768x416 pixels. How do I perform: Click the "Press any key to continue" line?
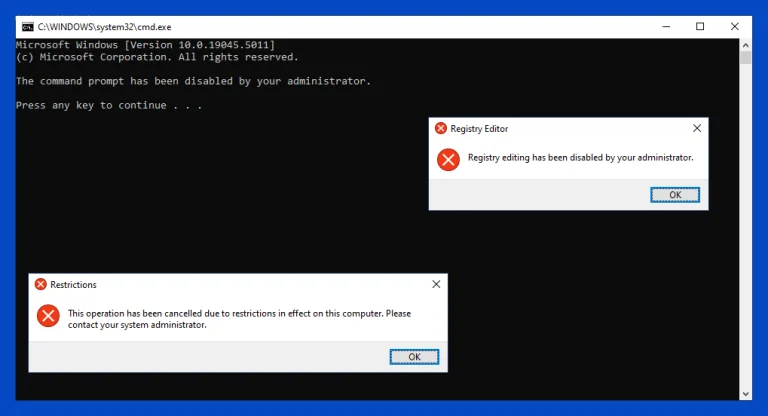[108, 105]
